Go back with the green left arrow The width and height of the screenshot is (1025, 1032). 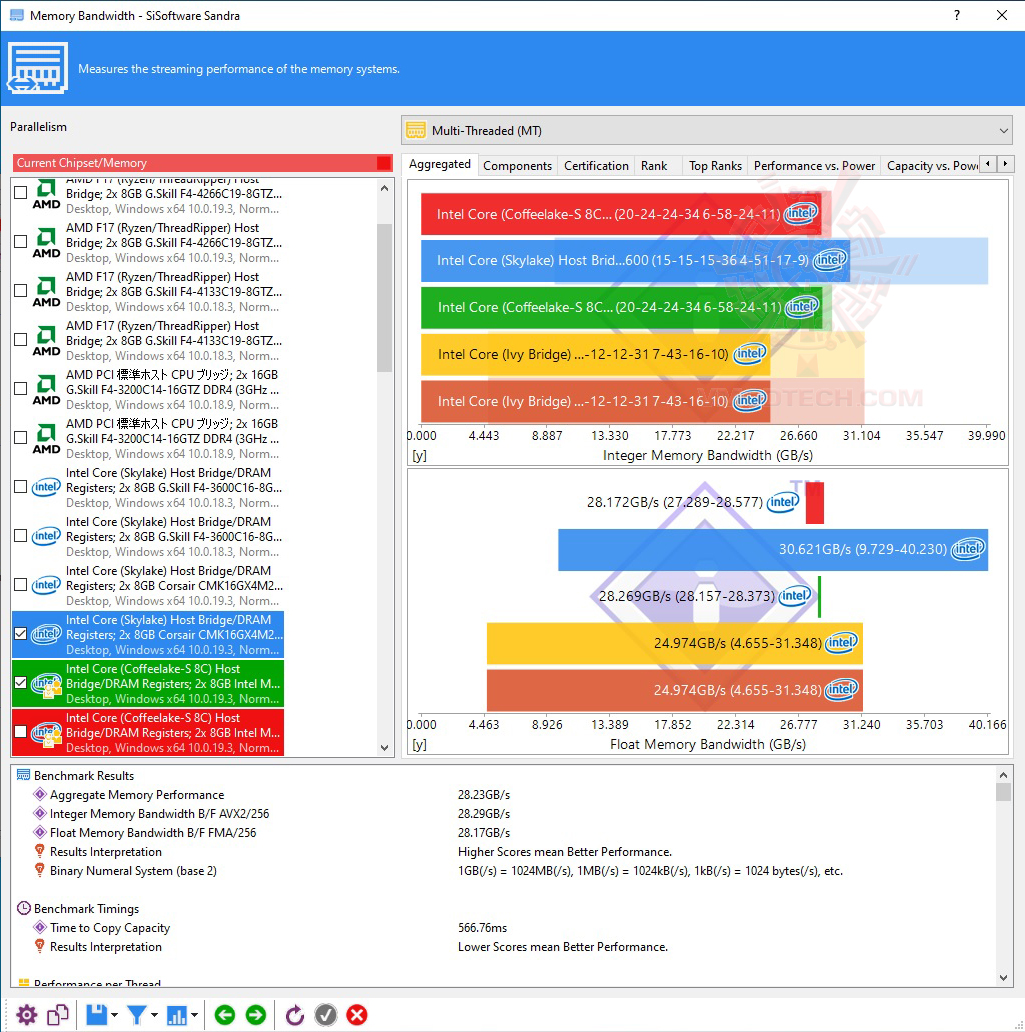(x=224, y=1015)
